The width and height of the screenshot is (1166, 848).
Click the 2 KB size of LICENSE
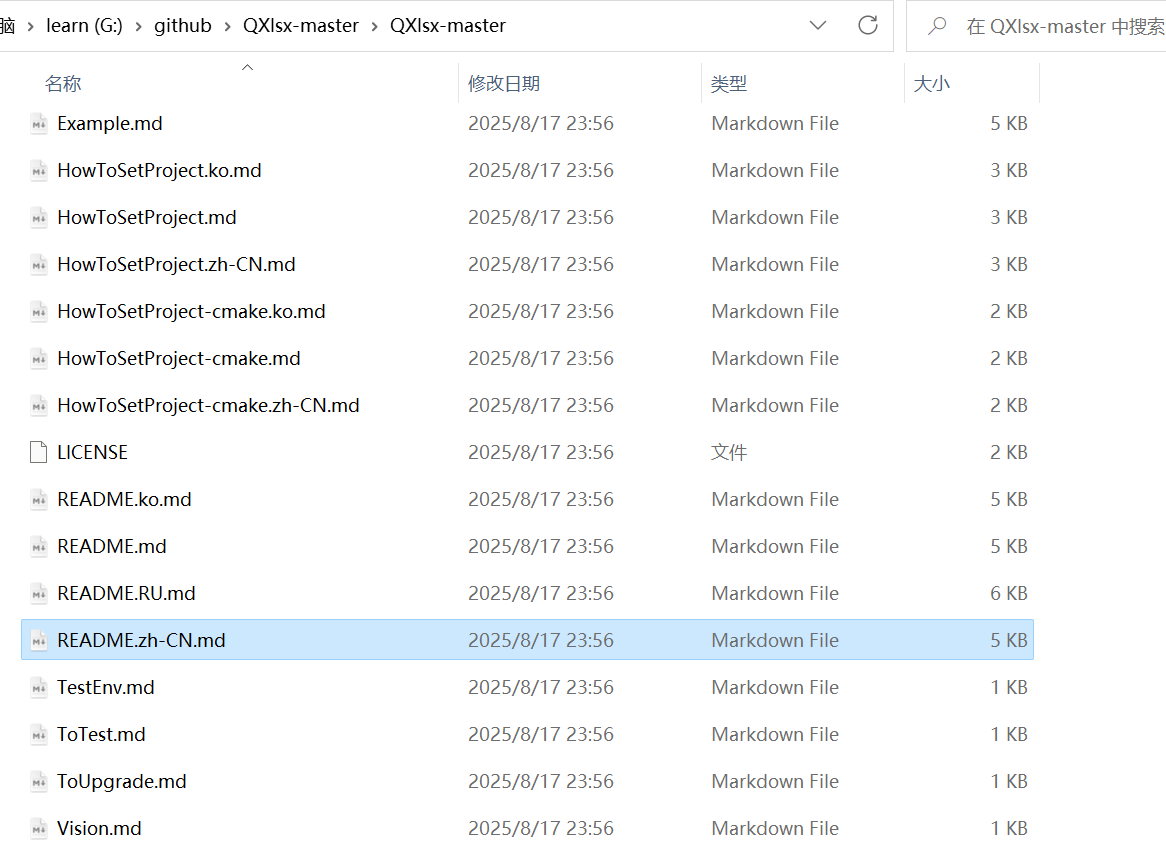(1008, 452)
